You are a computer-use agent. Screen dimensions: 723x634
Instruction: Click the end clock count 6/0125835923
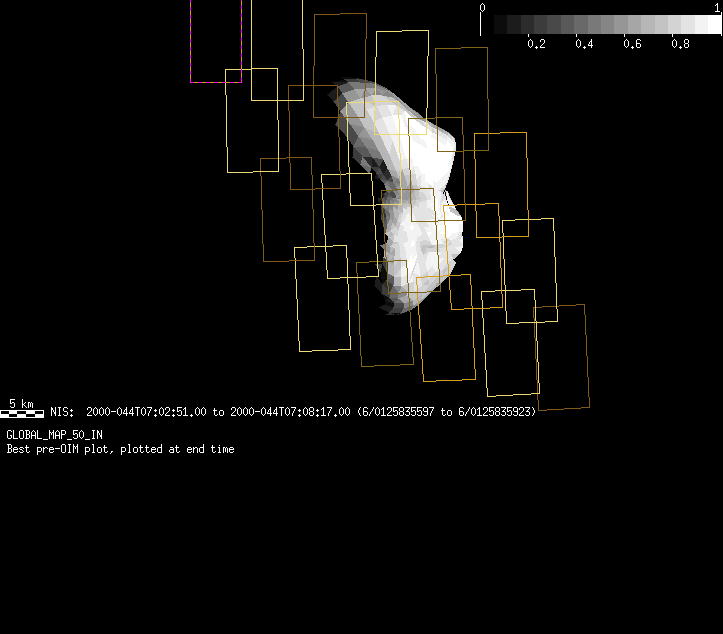coord(495,412)
